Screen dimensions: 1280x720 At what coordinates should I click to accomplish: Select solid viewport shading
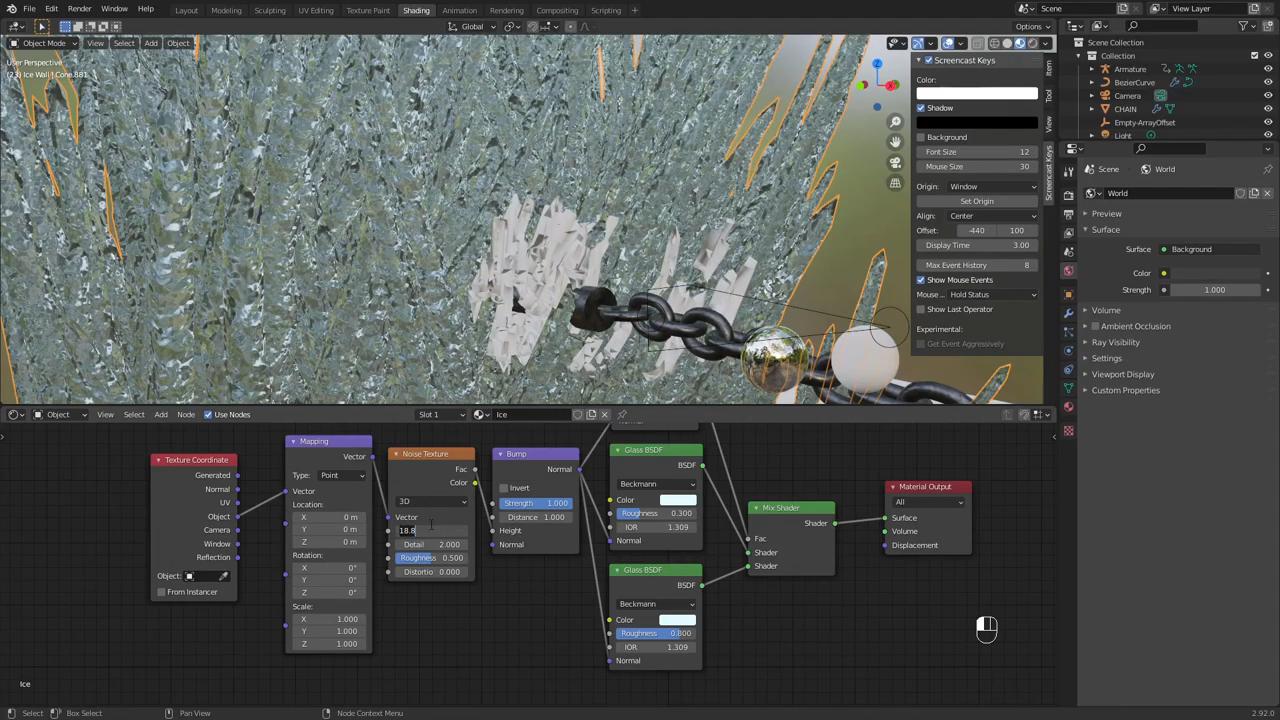tap(1007, 43)
